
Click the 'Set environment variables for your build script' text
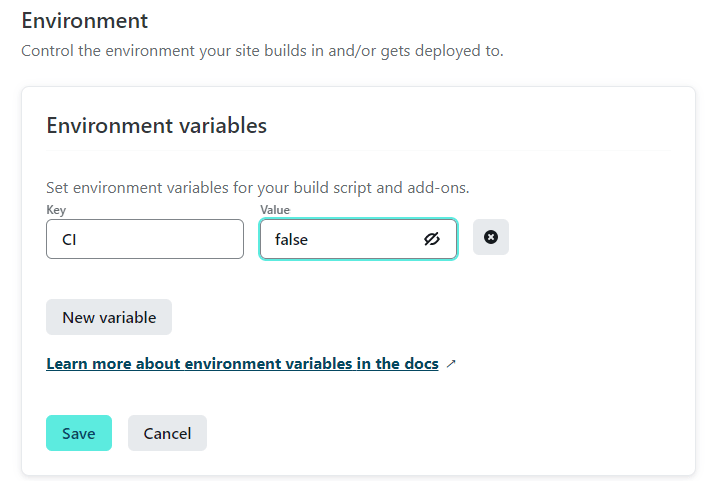[258, 188]
